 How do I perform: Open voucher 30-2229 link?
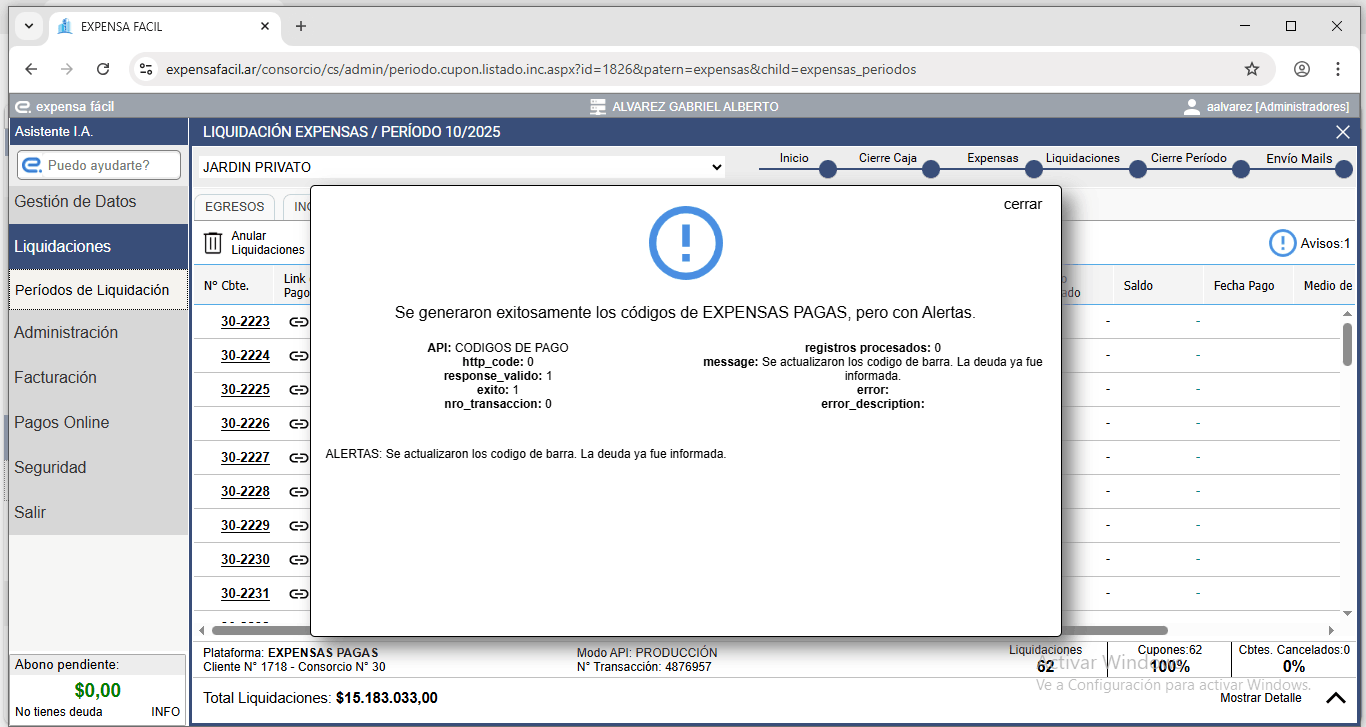[x=245, y=525]
